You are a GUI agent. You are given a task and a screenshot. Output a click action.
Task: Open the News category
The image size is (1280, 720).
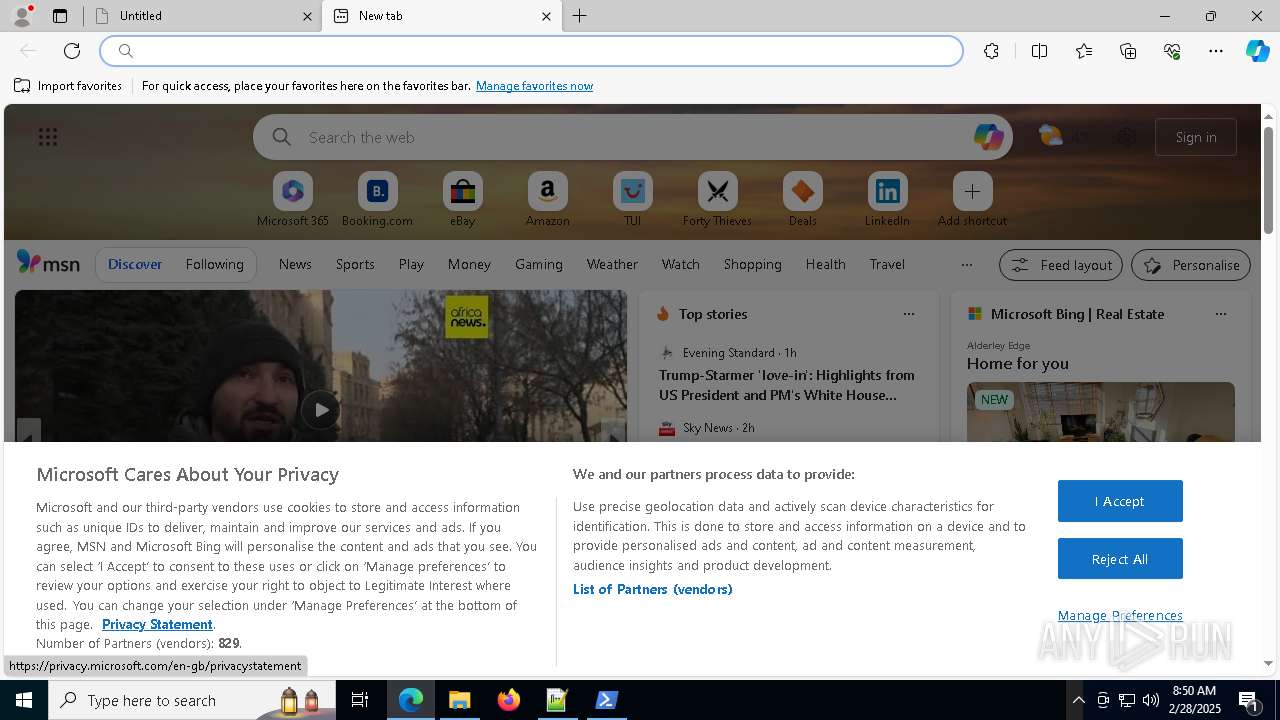[295, 264]
